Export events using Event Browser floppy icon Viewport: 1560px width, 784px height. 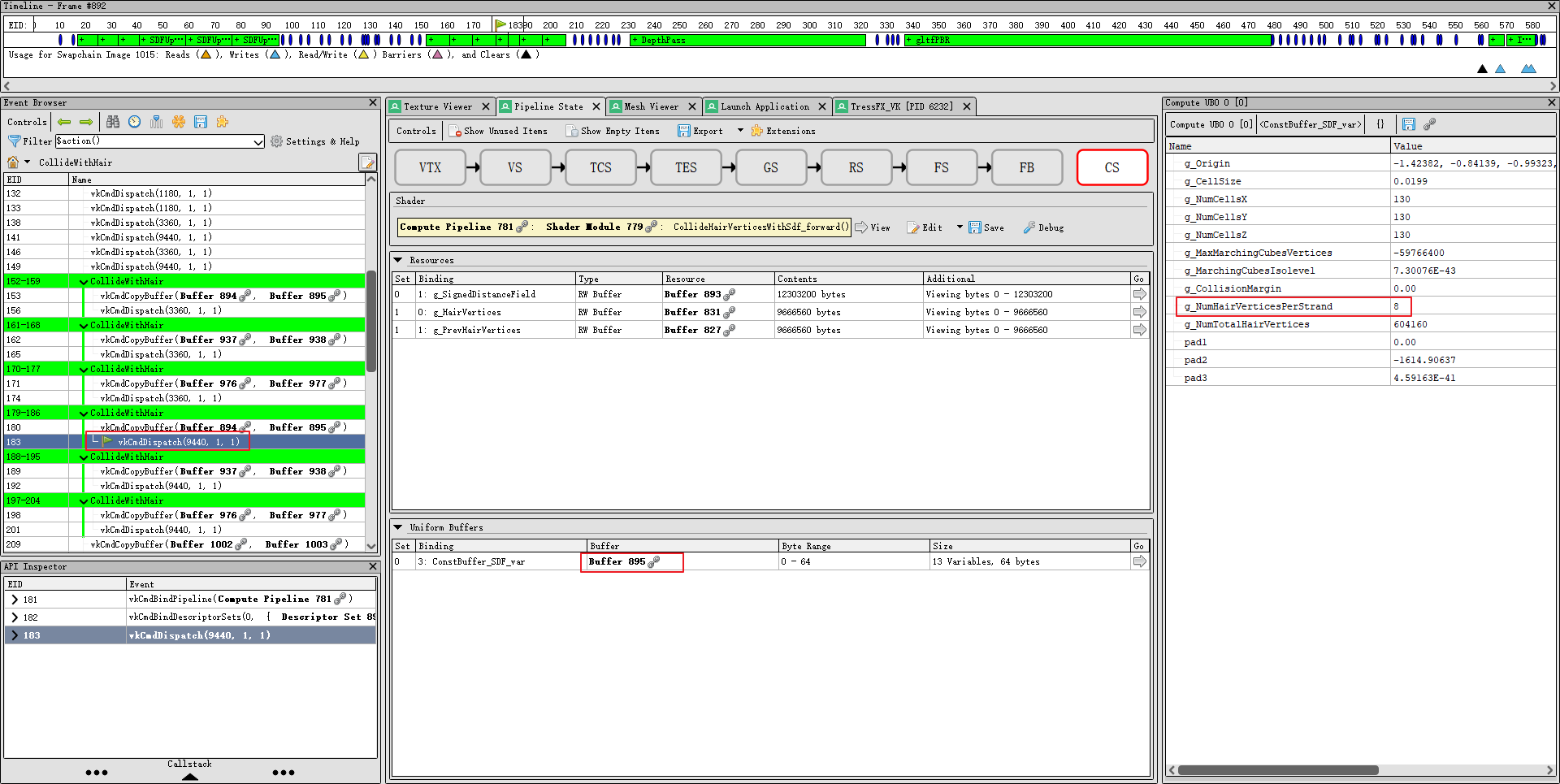201,122
